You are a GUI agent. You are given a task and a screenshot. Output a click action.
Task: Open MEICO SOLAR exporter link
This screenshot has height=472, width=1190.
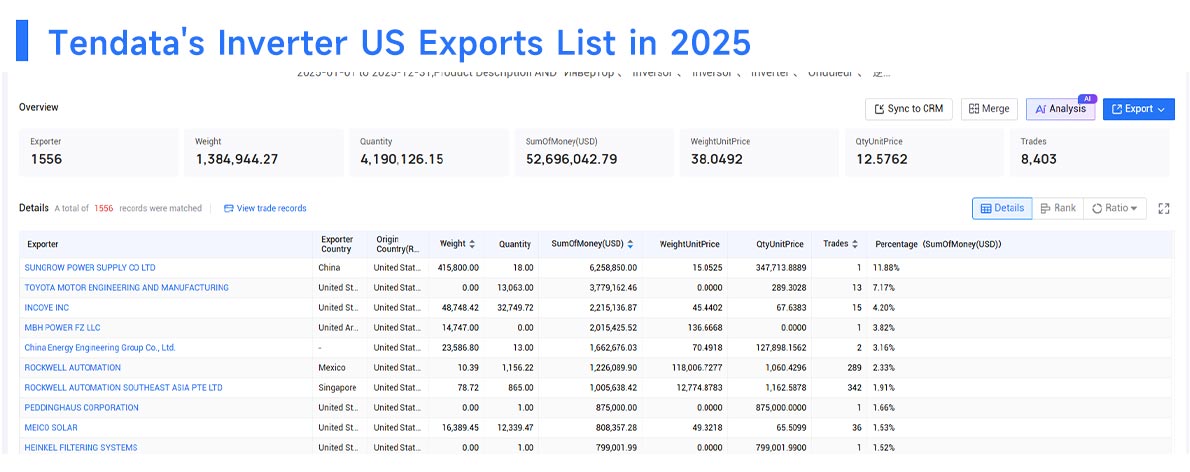click(x=51, y=428)
